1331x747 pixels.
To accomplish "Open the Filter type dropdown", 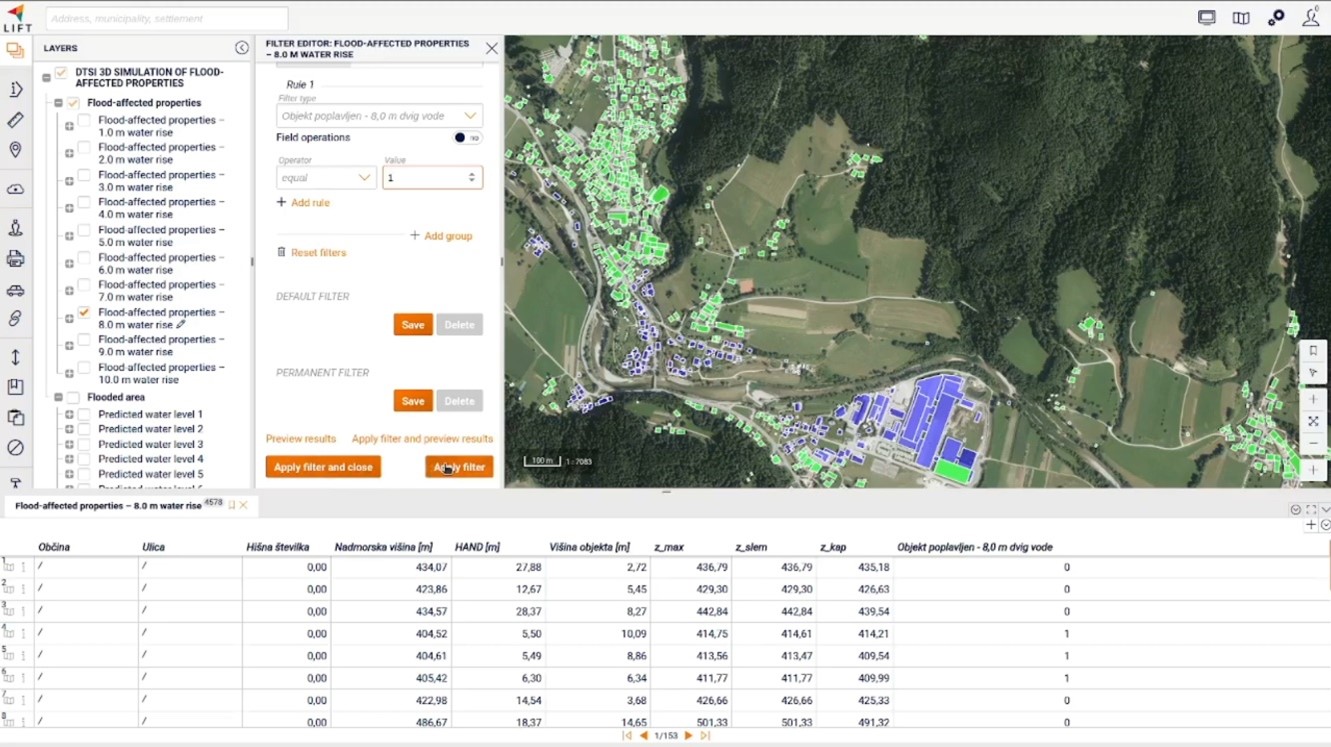I will pyautogui.click(x=379, y=116).
